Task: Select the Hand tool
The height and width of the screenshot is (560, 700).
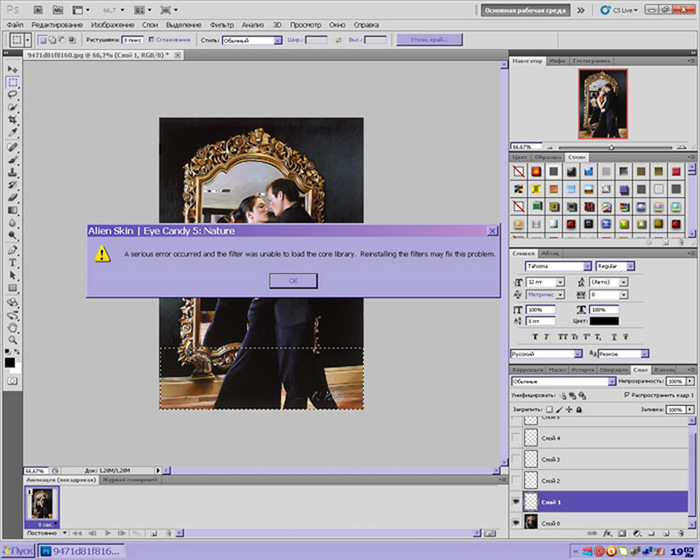Action: [x=12, y=328]
